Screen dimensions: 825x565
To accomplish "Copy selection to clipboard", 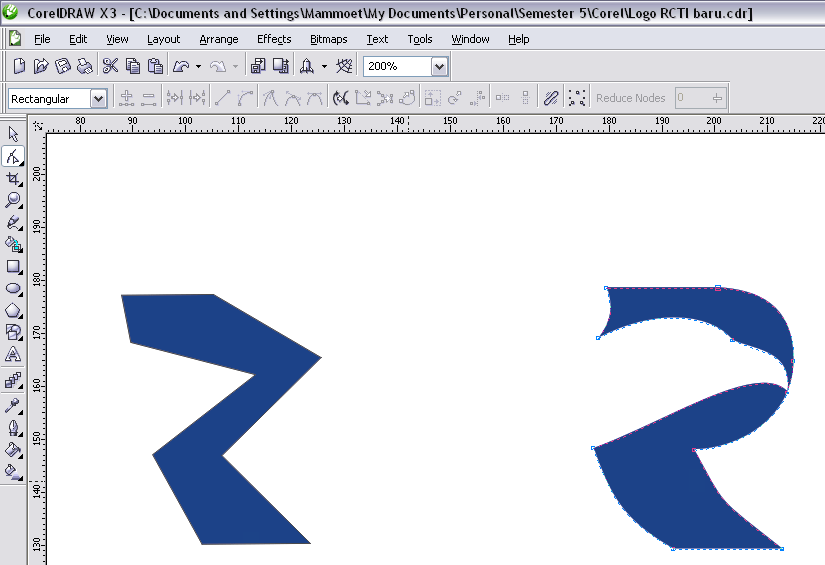I will pyautogui.click(x=133, y=66).
